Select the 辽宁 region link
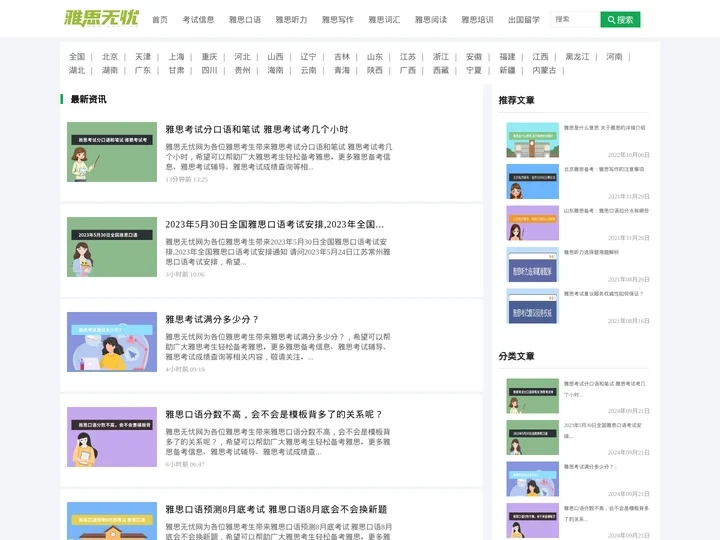720x540 pixels. point(309,56)
